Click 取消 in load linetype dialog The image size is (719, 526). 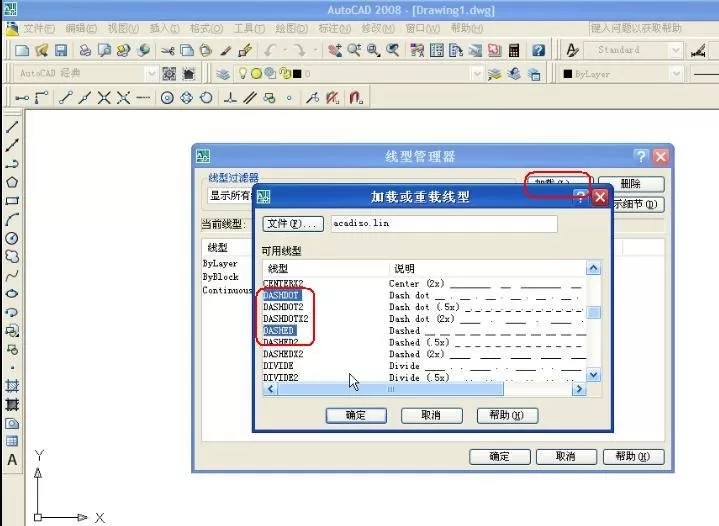pyautogui.click(x=431, y=415)
